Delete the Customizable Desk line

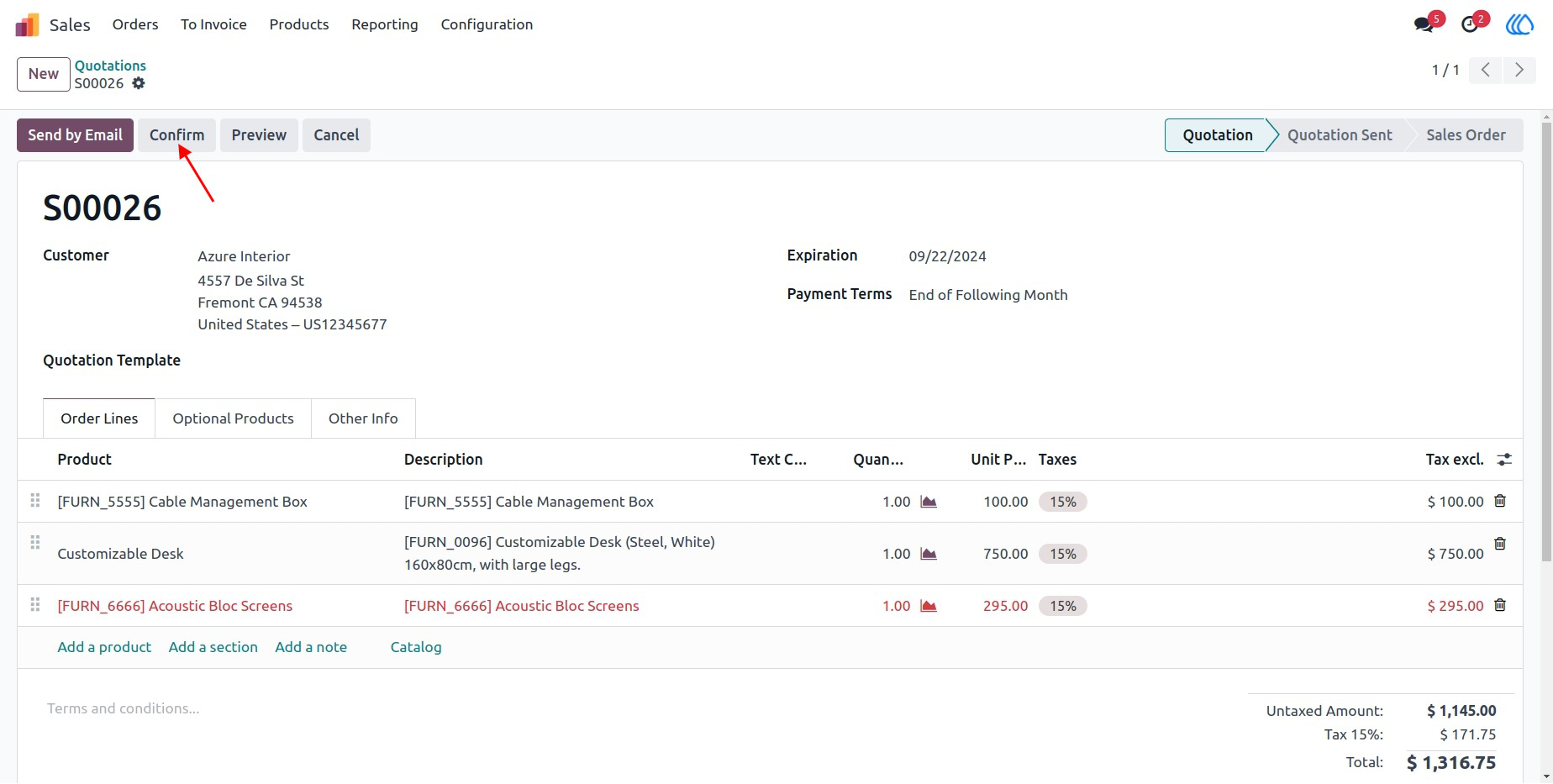[1500, 544]
